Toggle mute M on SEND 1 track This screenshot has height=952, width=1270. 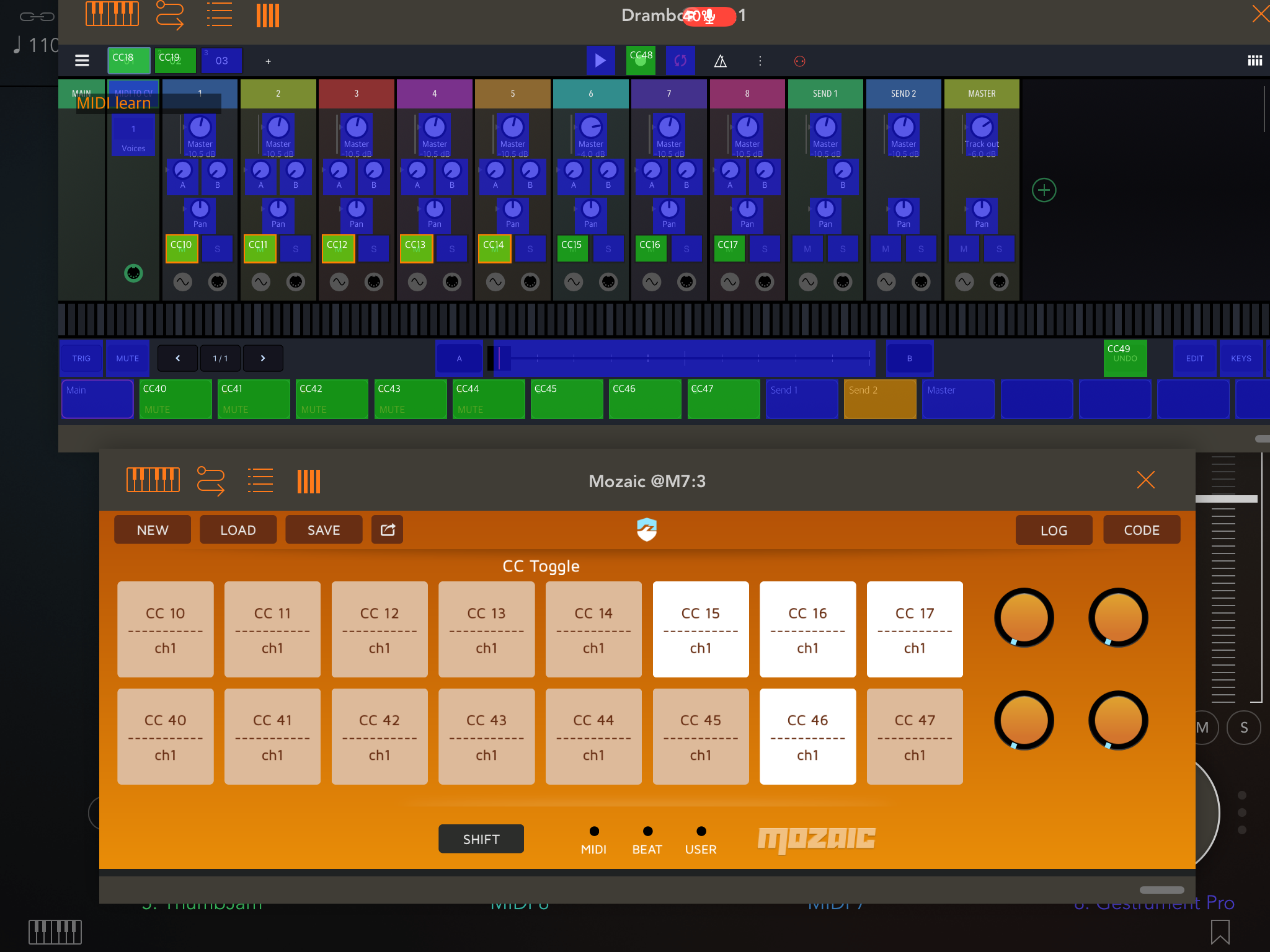[x=807, y=249]
